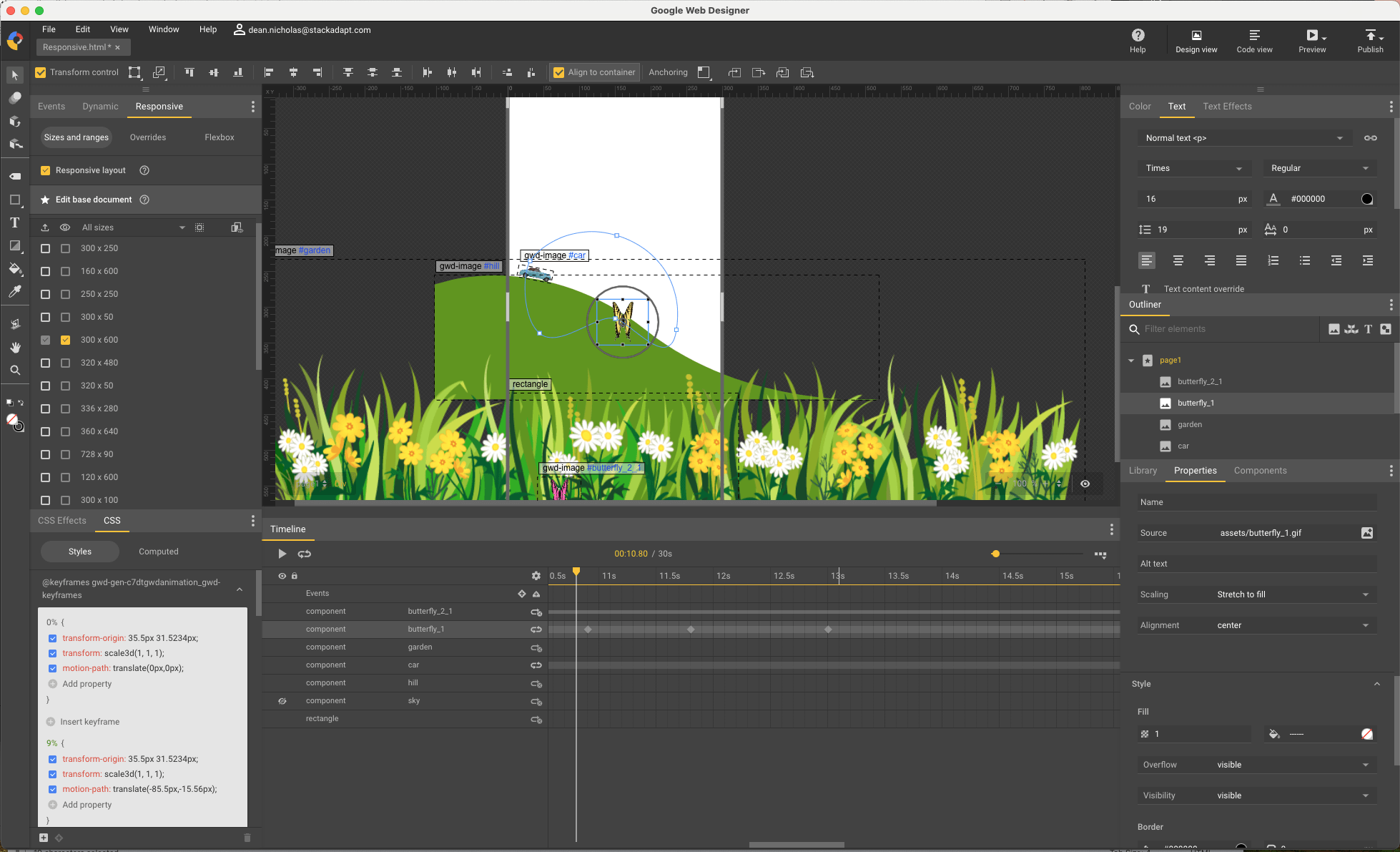Open the Times font family dropdown
The height and width of the screenshot is (852, 1400).
point(1193,168)
